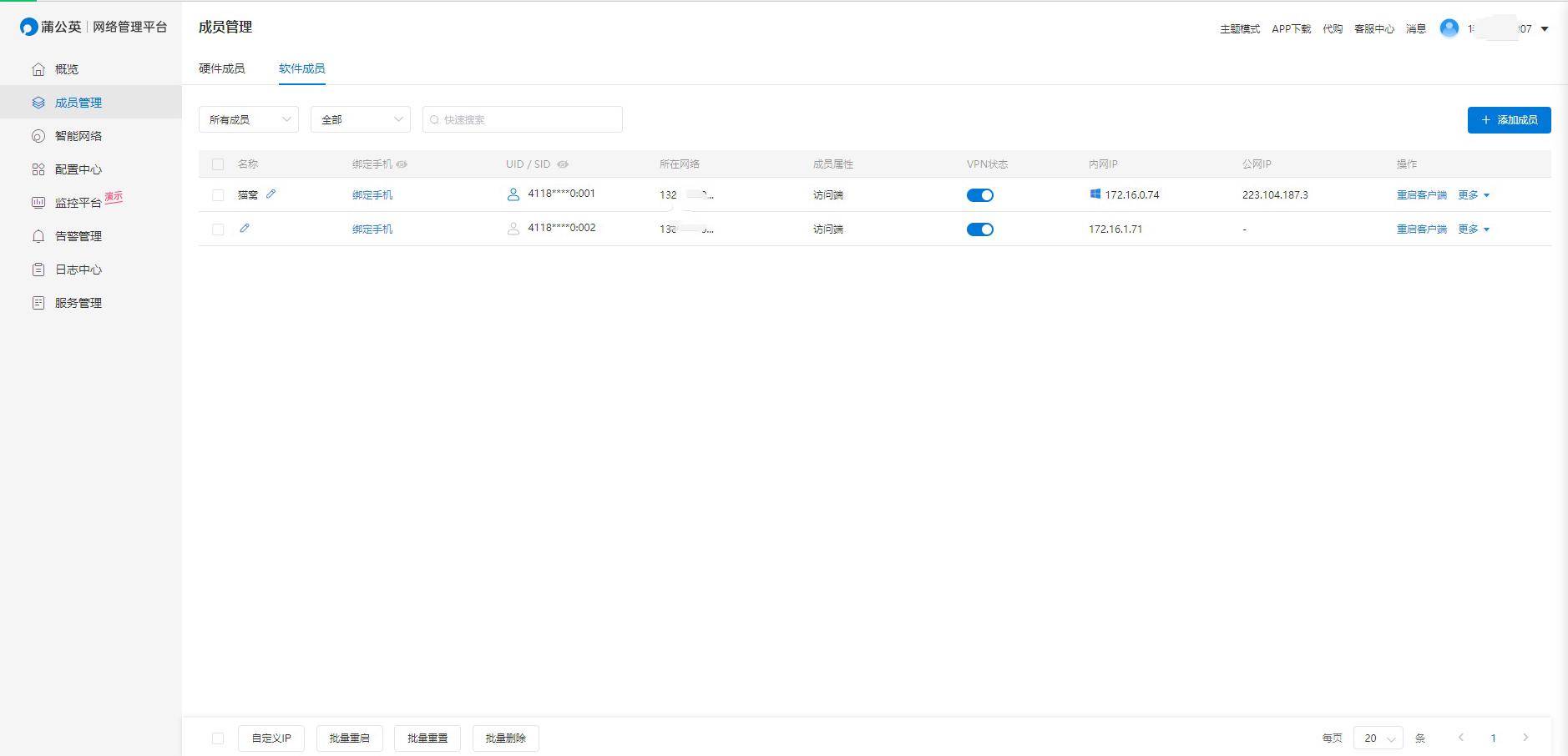
Task: Click 告警管理 bell icon
Action: pos(38,236)
